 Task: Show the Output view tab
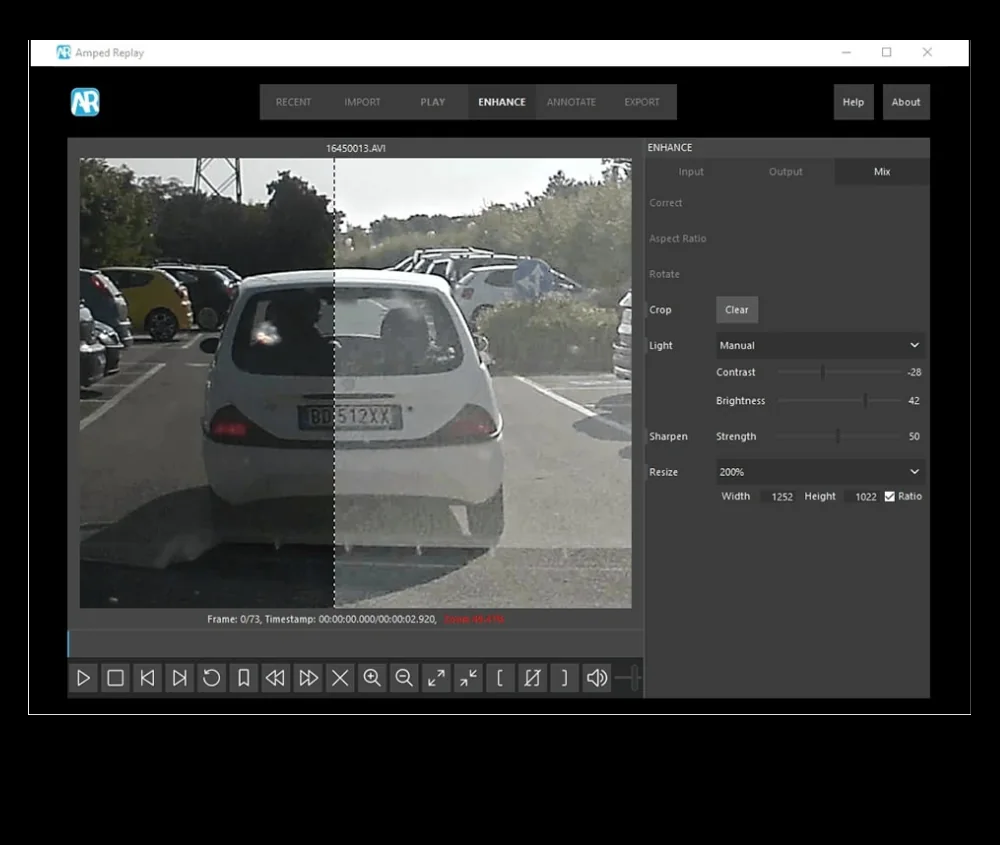point(786,172)
